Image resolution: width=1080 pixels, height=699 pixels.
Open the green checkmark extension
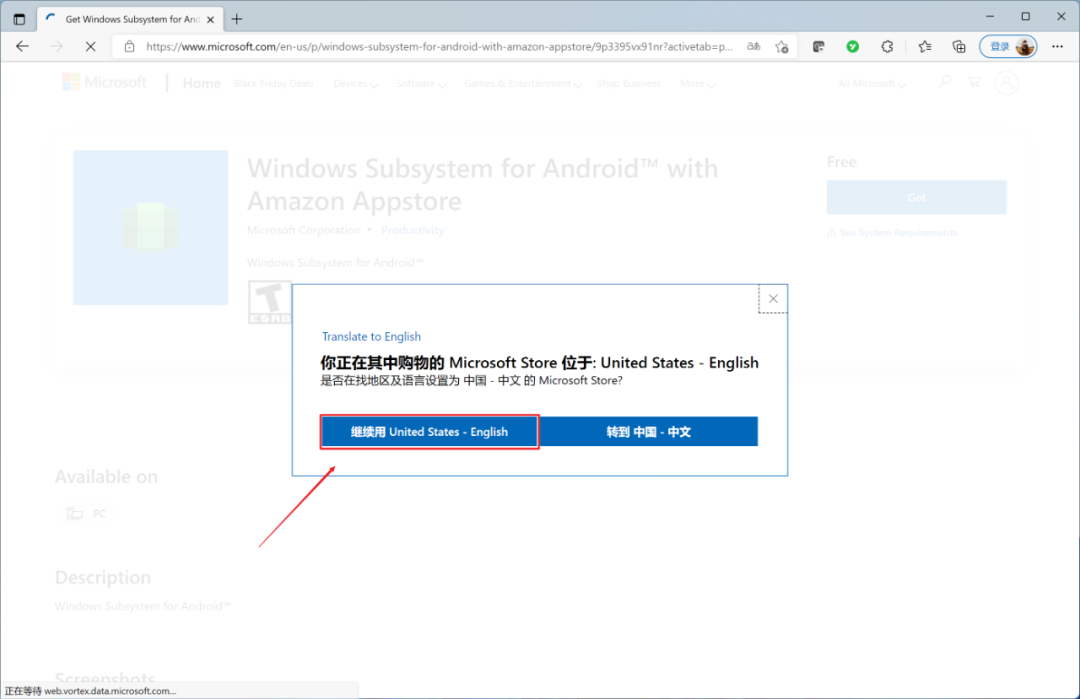853,46
